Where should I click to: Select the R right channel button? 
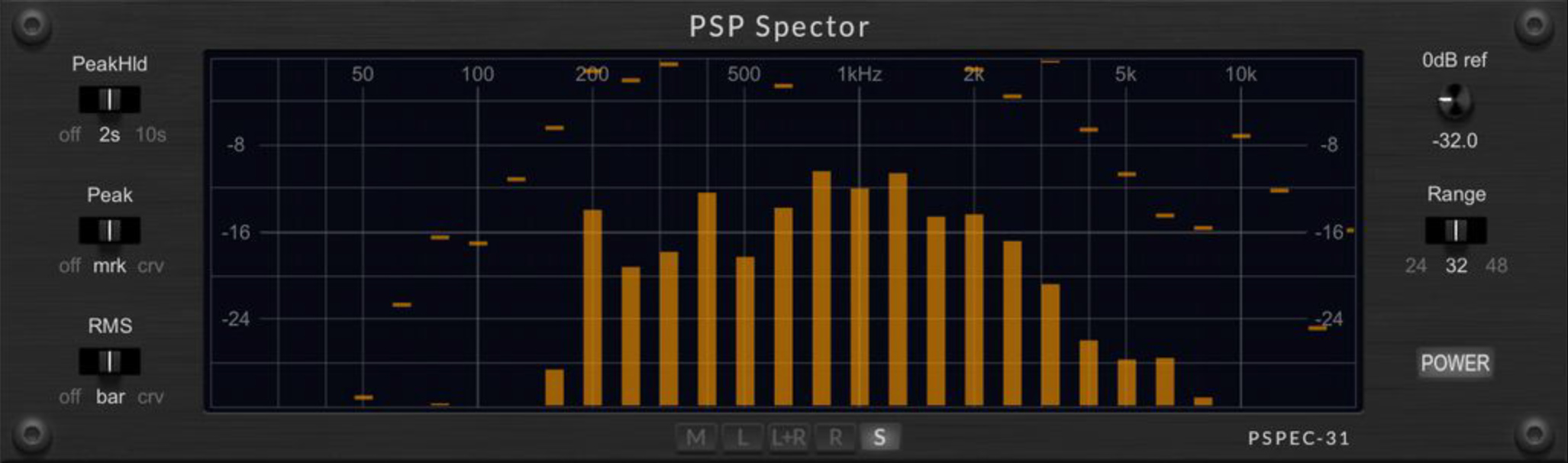[835, 438]
